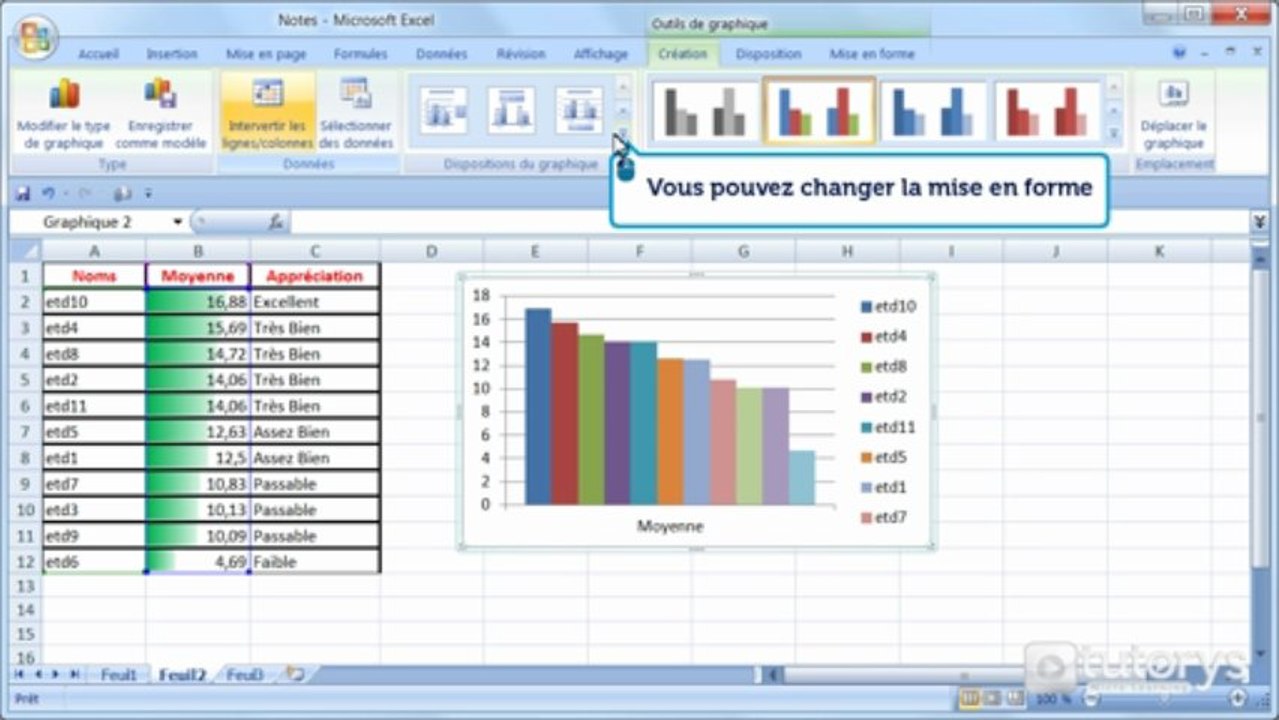Image resolution: width=1279 pixels, height=720 pixels.
Task: Click Intervertir les lignes/colonnes button
Action: [267, 113]
